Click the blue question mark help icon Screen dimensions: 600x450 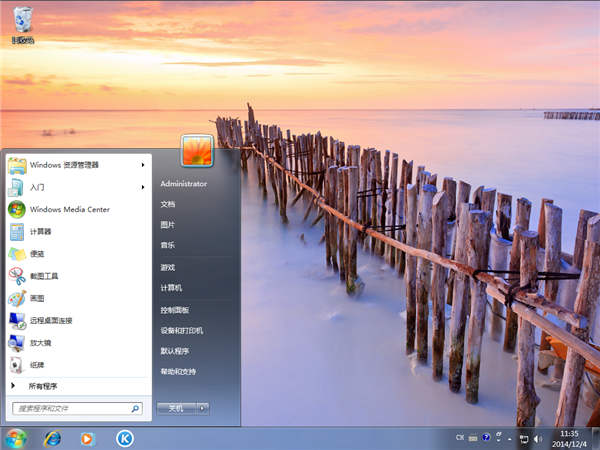click(486, 437)
